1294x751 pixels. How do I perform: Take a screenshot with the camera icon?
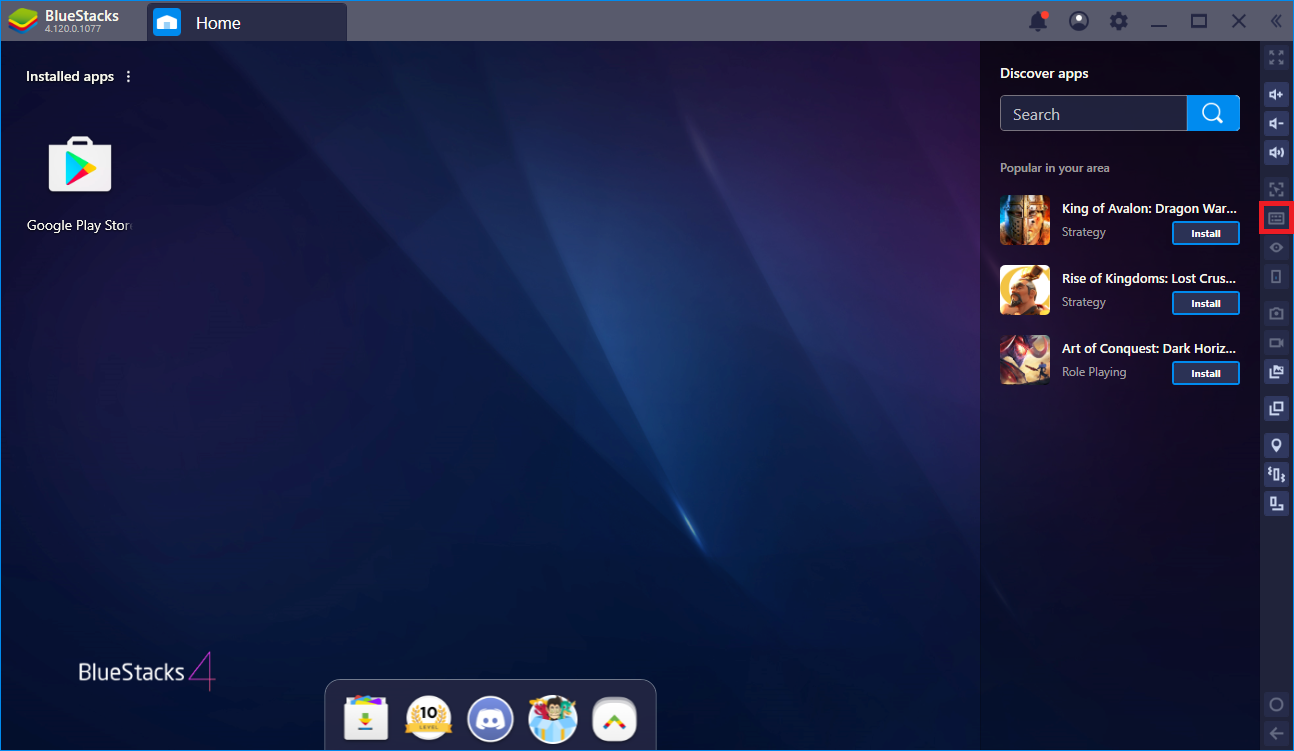coord(1276,313)
